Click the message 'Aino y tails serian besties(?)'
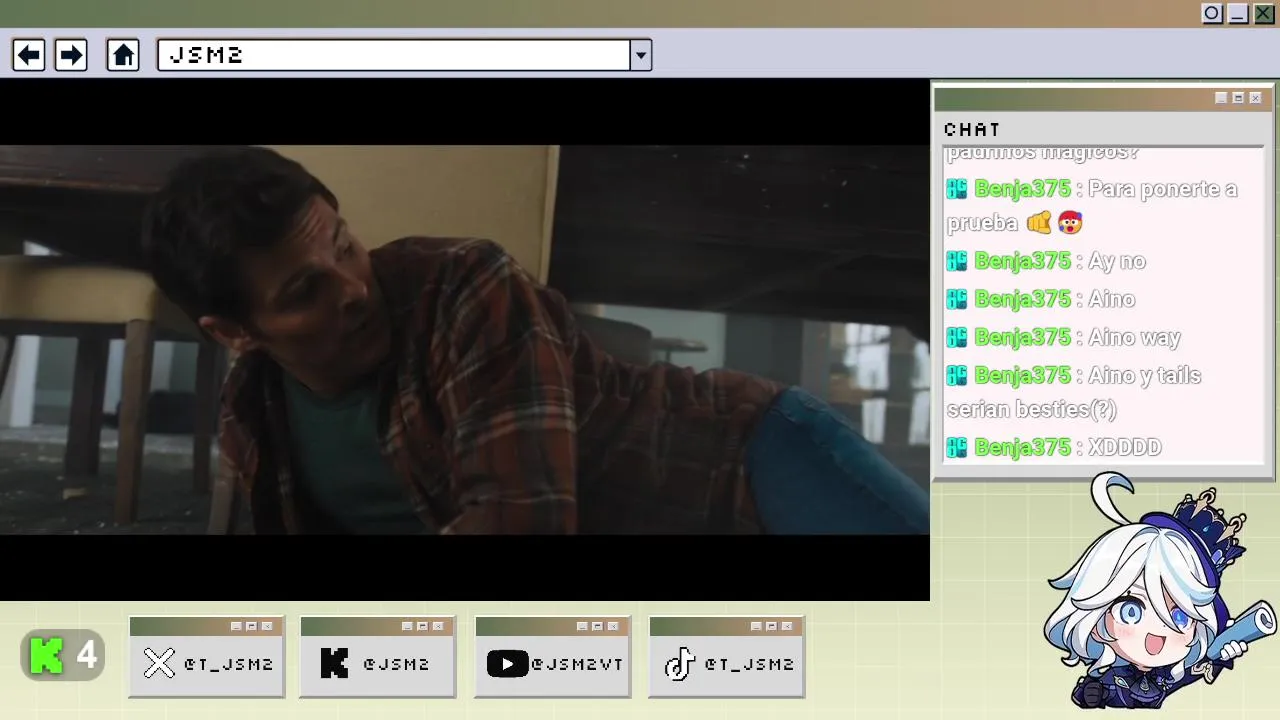1280x720 pixels. coord(1075,392)
